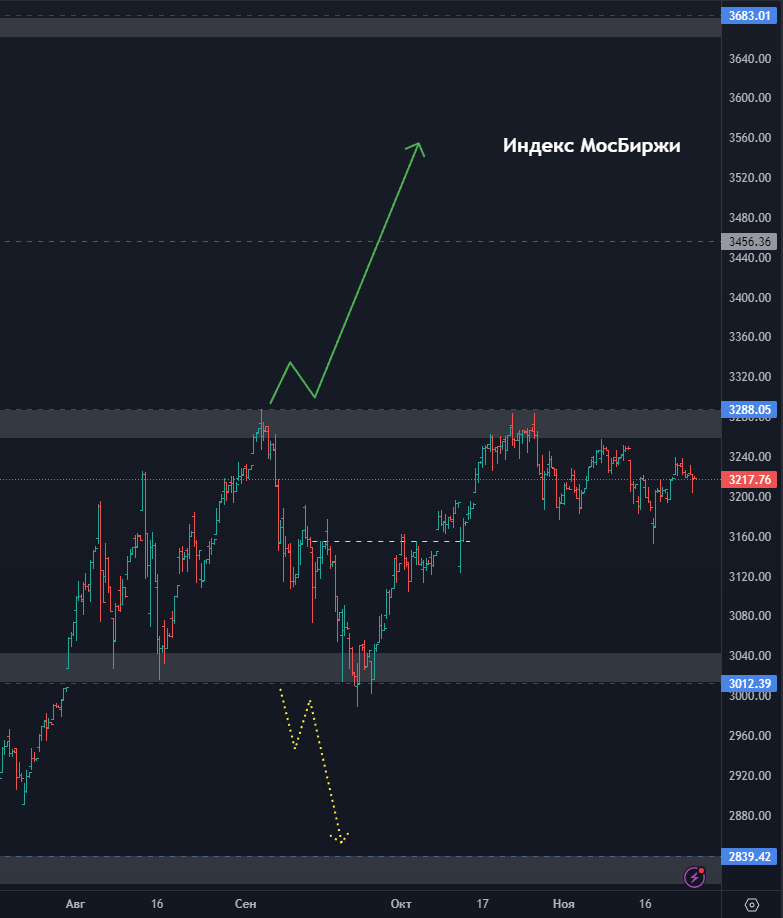Select the 3288.05 price level label
The image size is (783, 918).
[x=749, y=409]
